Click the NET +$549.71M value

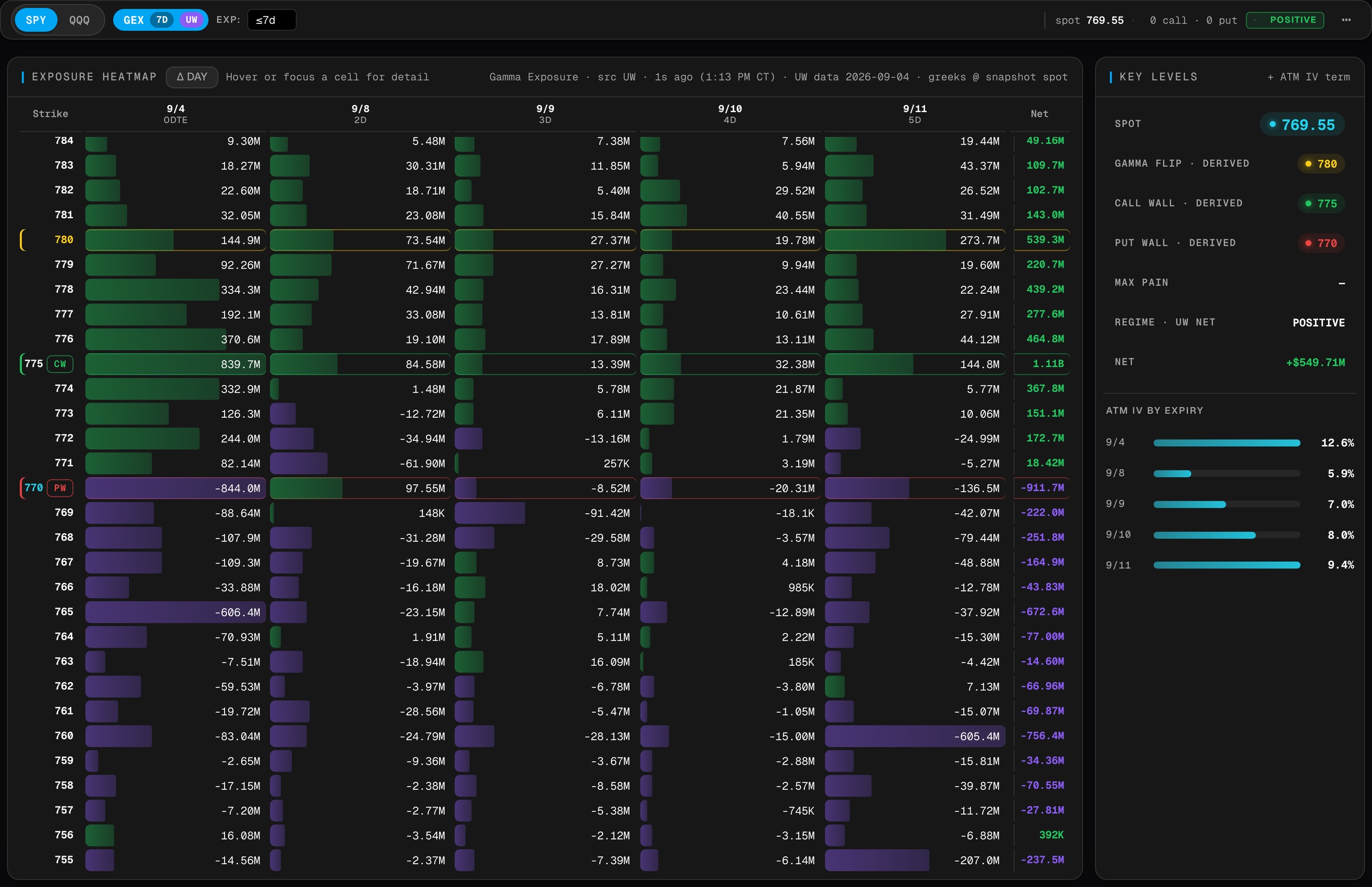pos(1315,363)
